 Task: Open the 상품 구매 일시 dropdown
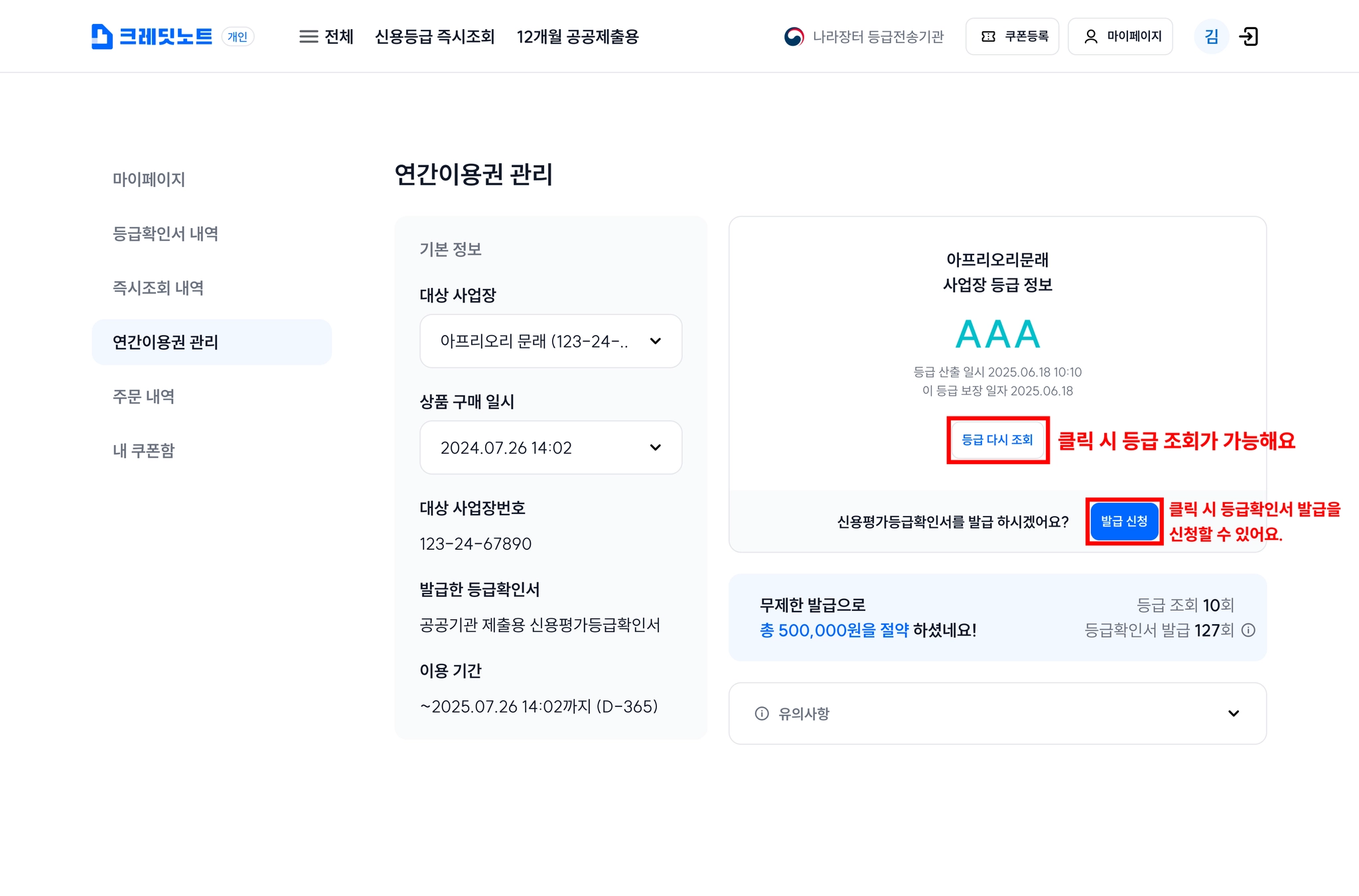551,448
